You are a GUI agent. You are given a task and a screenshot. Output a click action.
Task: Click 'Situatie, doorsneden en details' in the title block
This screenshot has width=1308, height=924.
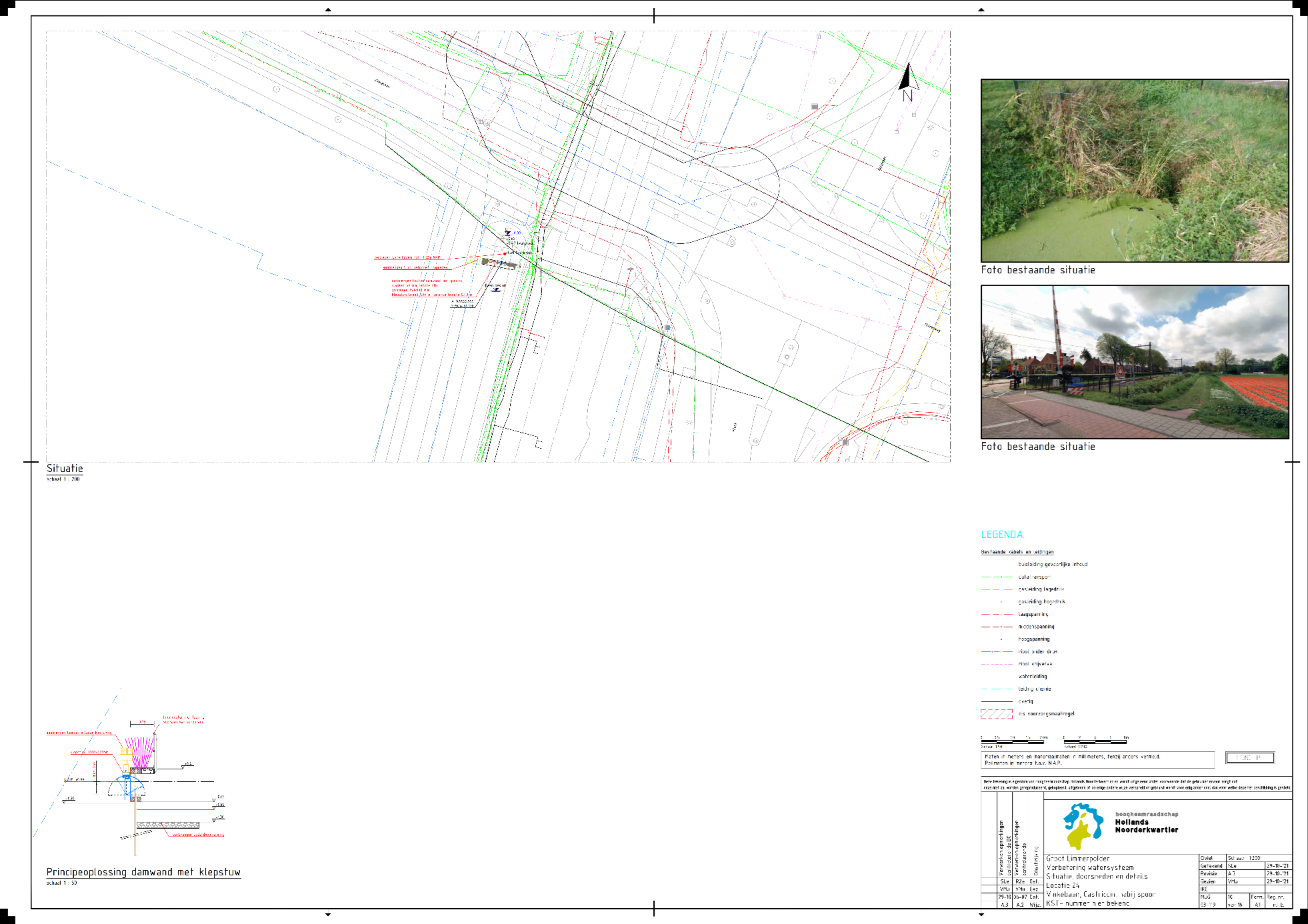coord(1097,877)
